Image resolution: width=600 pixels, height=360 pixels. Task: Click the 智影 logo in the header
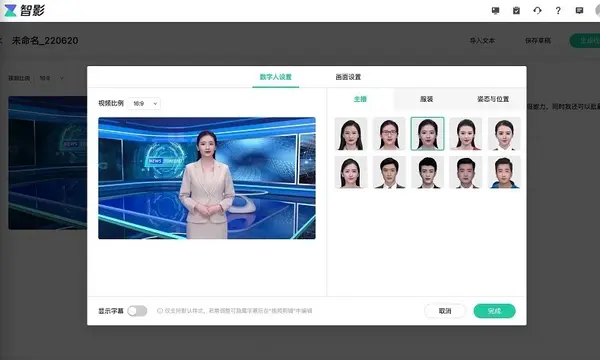[24, 10]
